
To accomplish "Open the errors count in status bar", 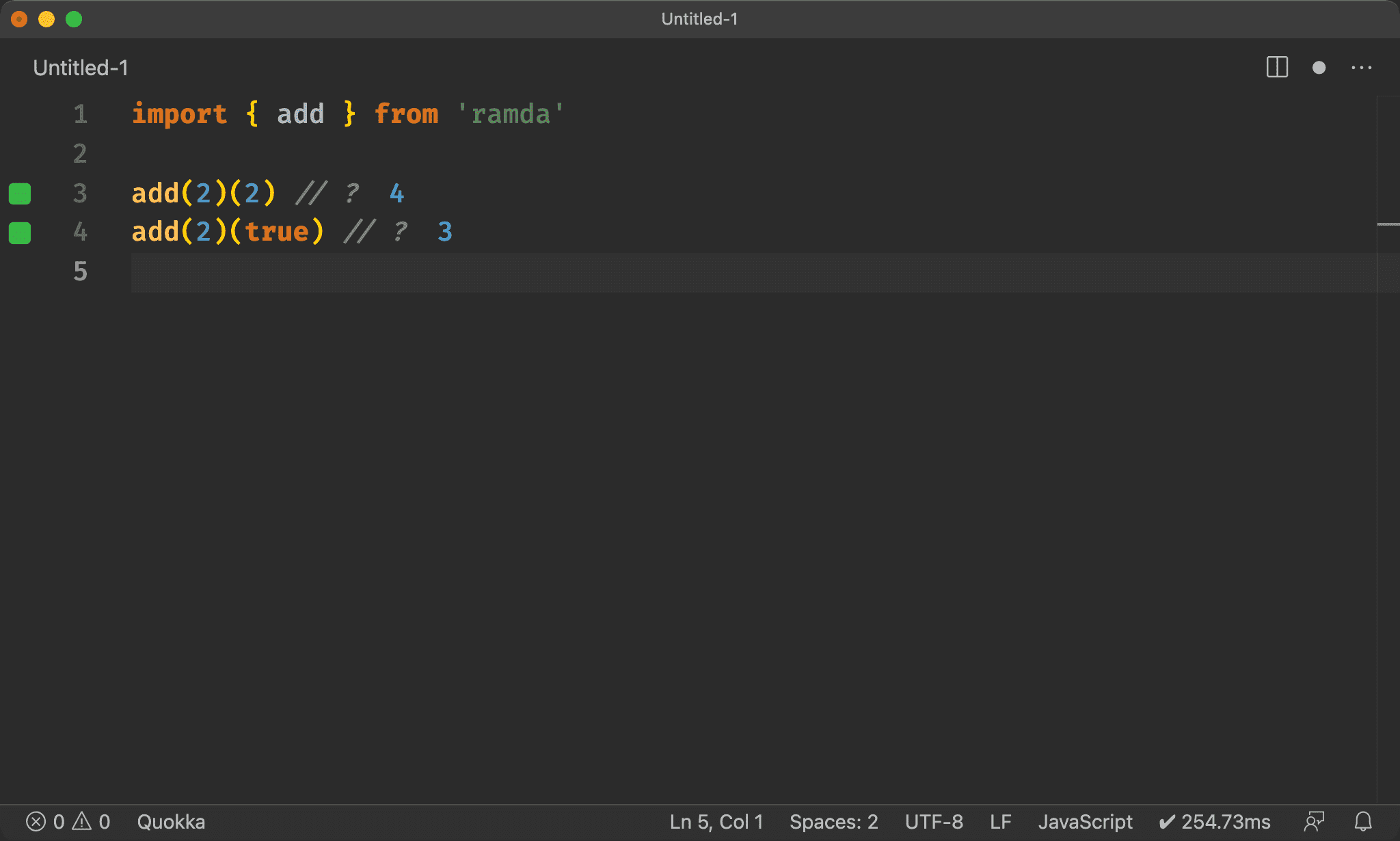I will [45, 821].
